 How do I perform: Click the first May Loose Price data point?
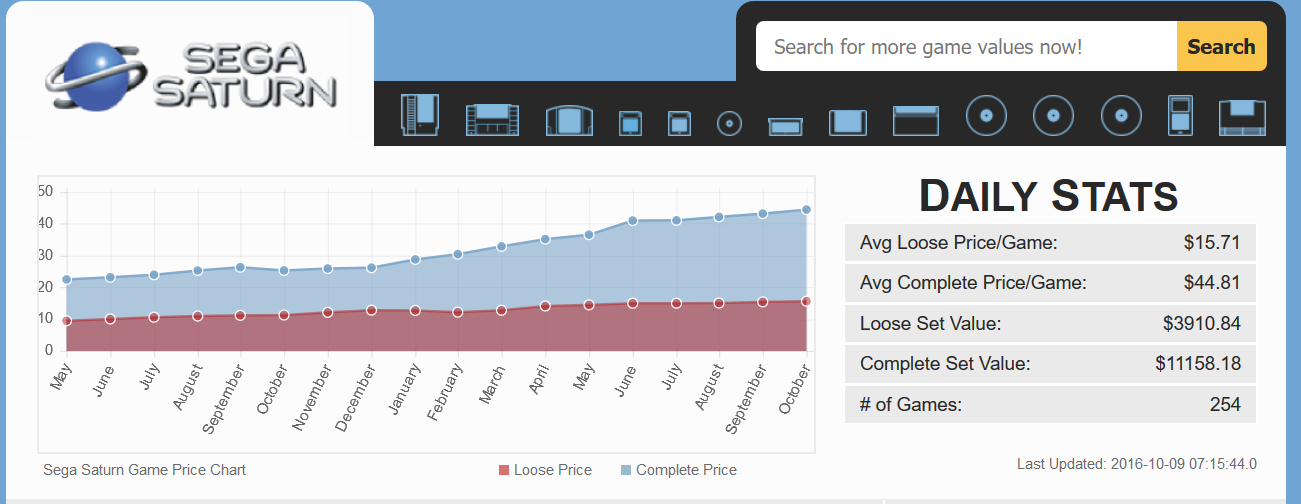67,321
